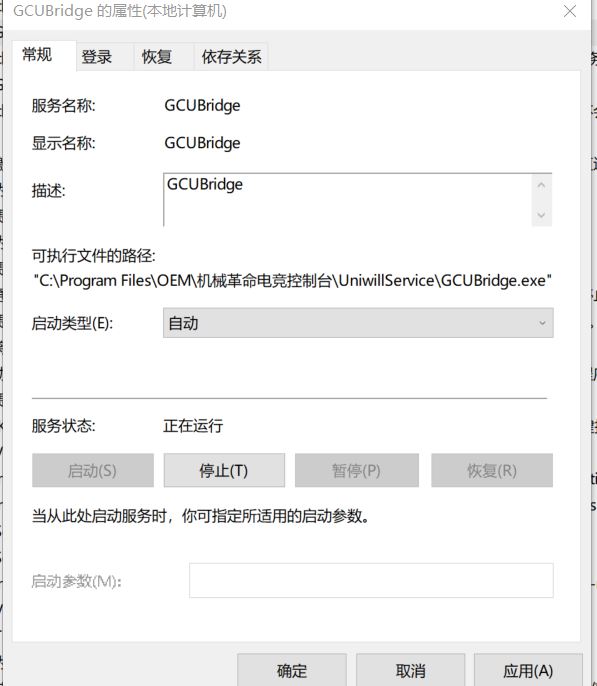The height and width of the screenshot is (686, 597).
Task: Close the GCUBridge properties dialog
Action: click(x=569, y=11)
